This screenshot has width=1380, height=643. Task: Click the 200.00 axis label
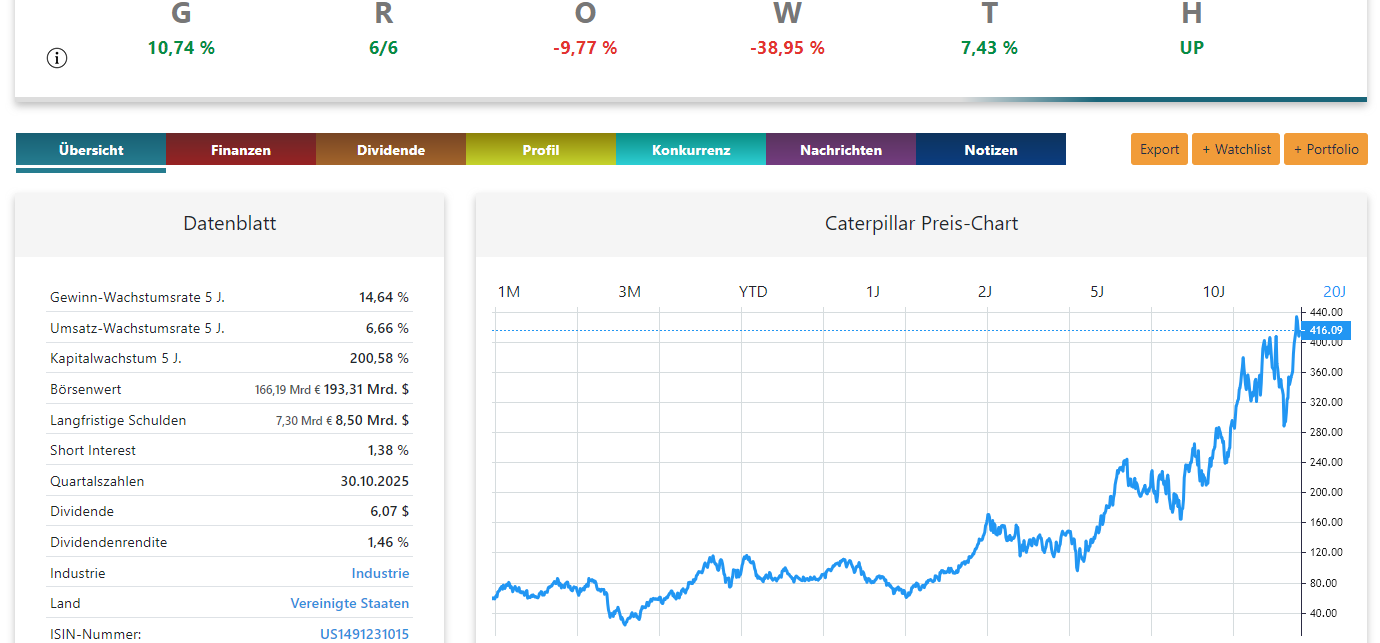tap(1324, 492)
